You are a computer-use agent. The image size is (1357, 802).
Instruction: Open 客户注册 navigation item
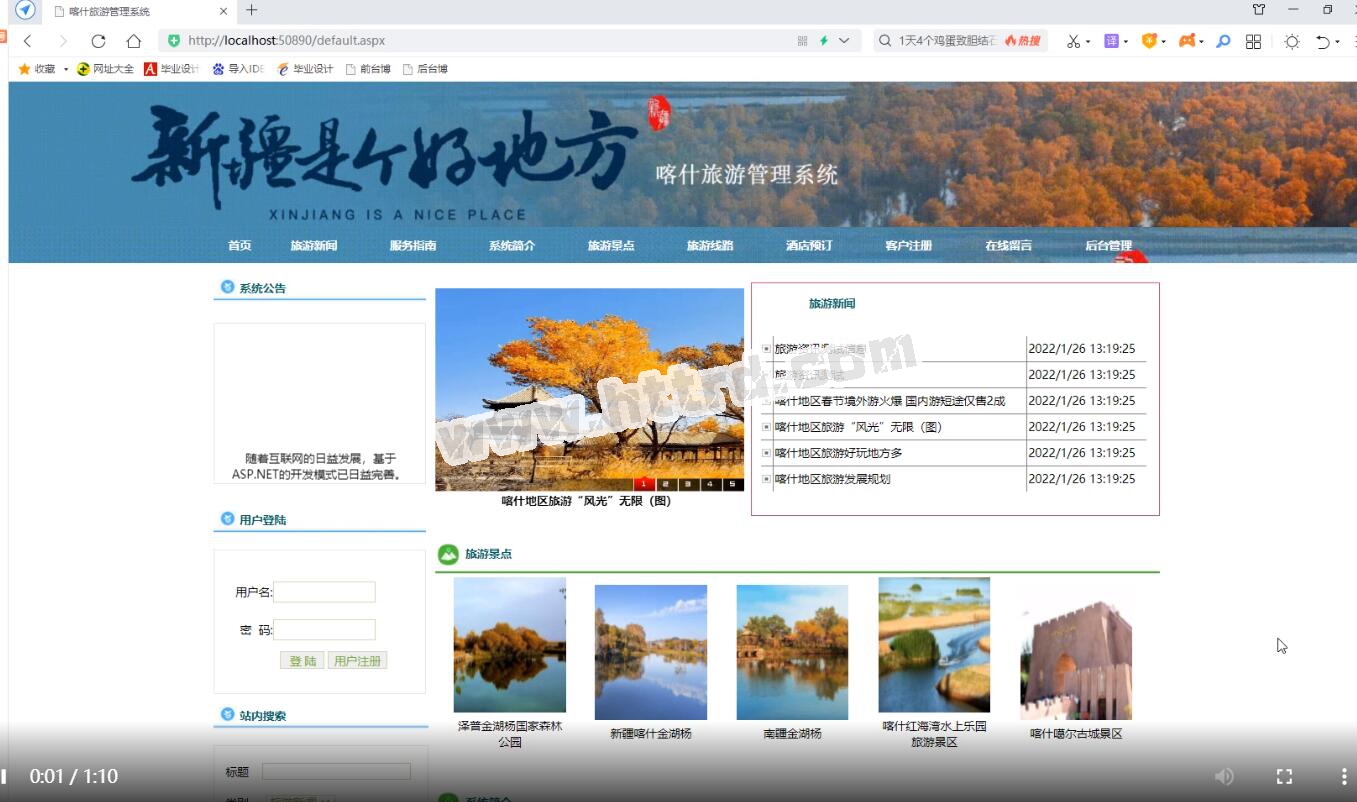908,245
